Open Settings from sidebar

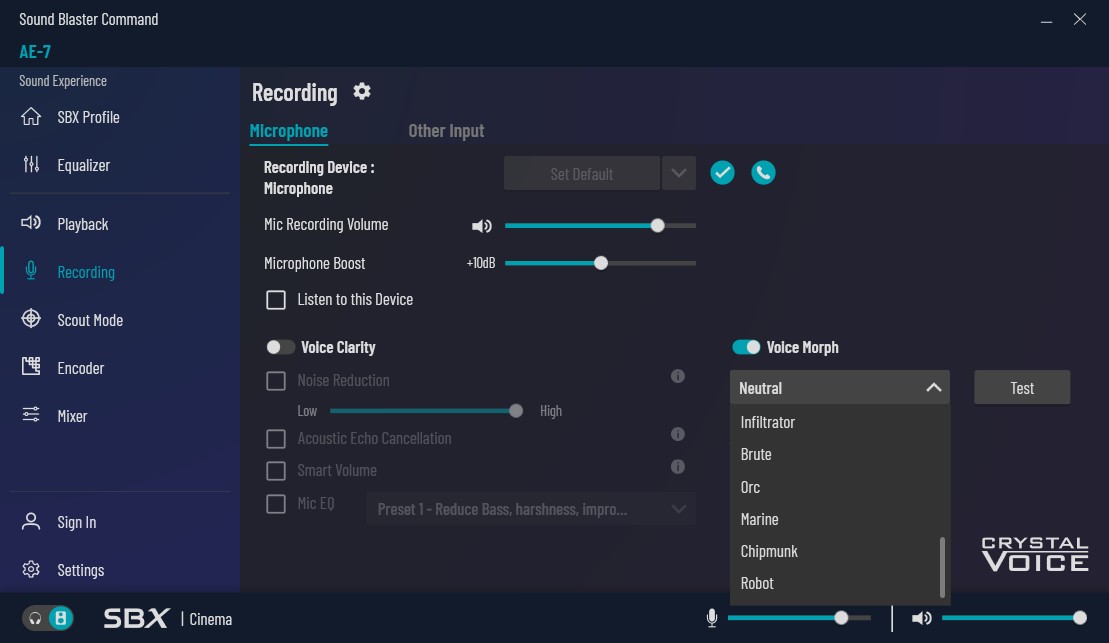pyautogui.click(x=81, y=570)
